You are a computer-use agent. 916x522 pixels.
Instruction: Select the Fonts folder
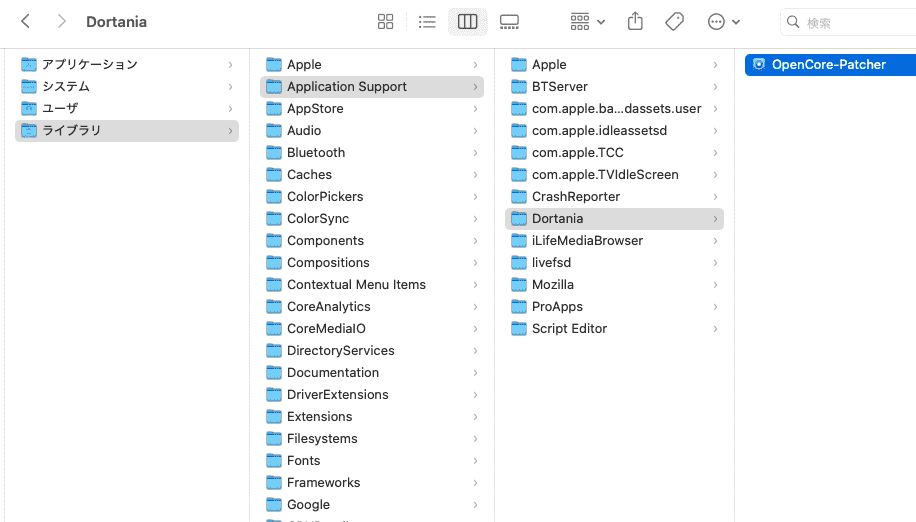[372, 460]
